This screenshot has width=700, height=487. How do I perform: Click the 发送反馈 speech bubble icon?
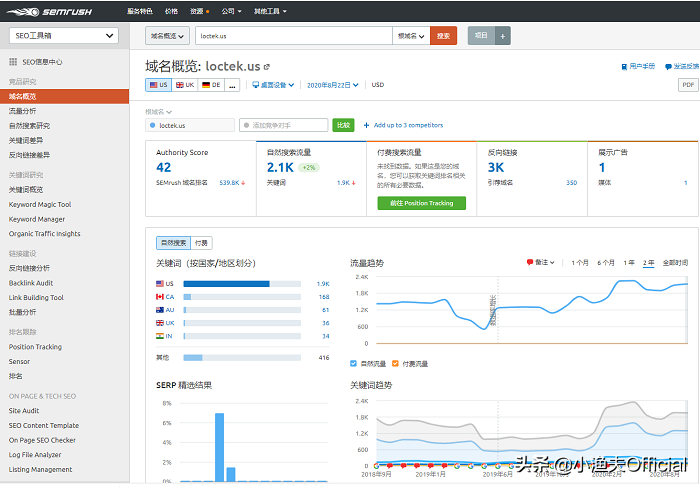coord(668,66)
